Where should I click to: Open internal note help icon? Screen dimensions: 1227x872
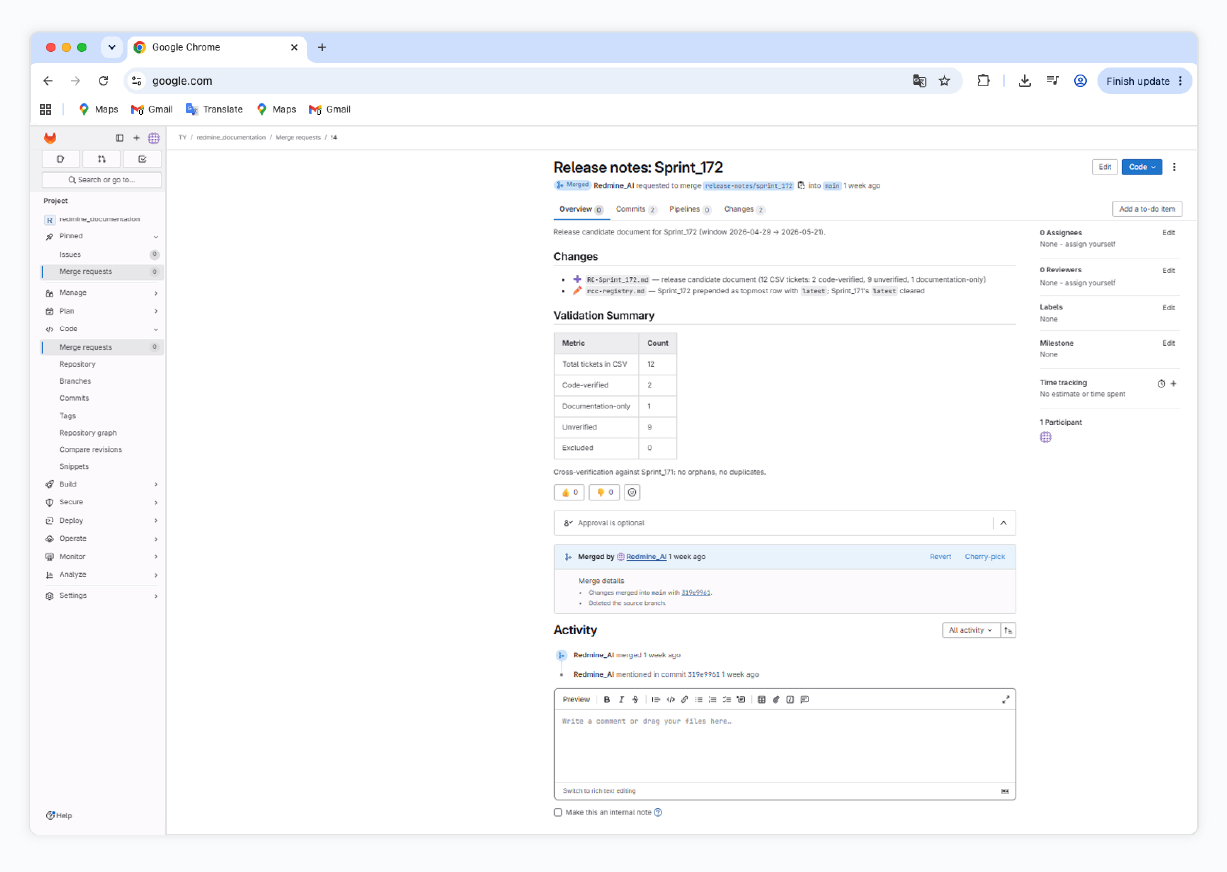[658, 812]
